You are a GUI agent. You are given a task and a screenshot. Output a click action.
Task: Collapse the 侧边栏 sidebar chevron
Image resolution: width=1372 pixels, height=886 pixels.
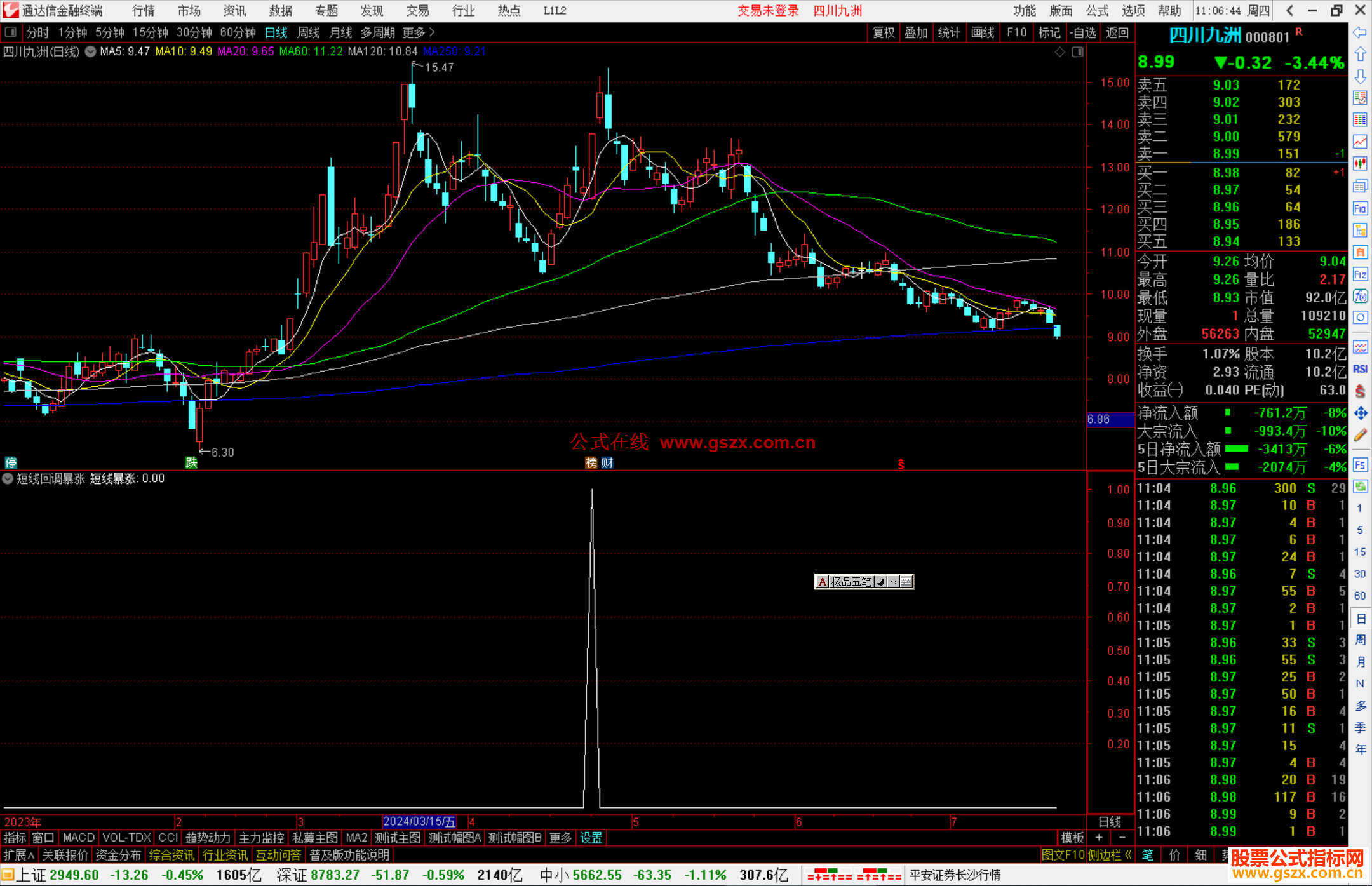pyautogui.click(x=1127, y=855)
